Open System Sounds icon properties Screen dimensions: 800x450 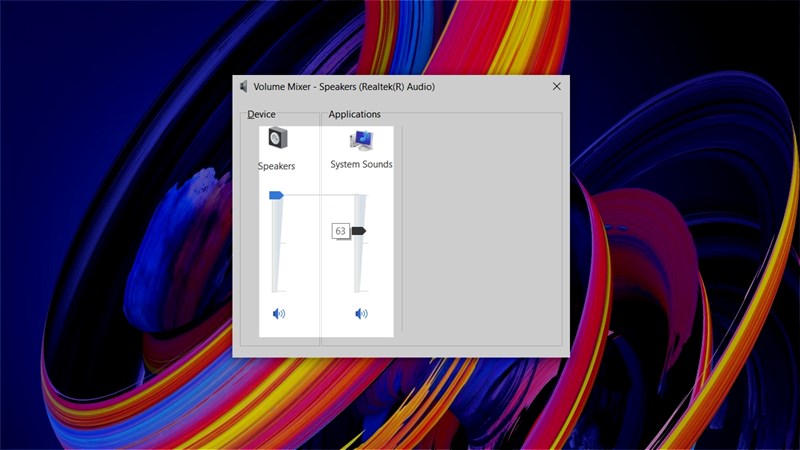coord(361,140)
